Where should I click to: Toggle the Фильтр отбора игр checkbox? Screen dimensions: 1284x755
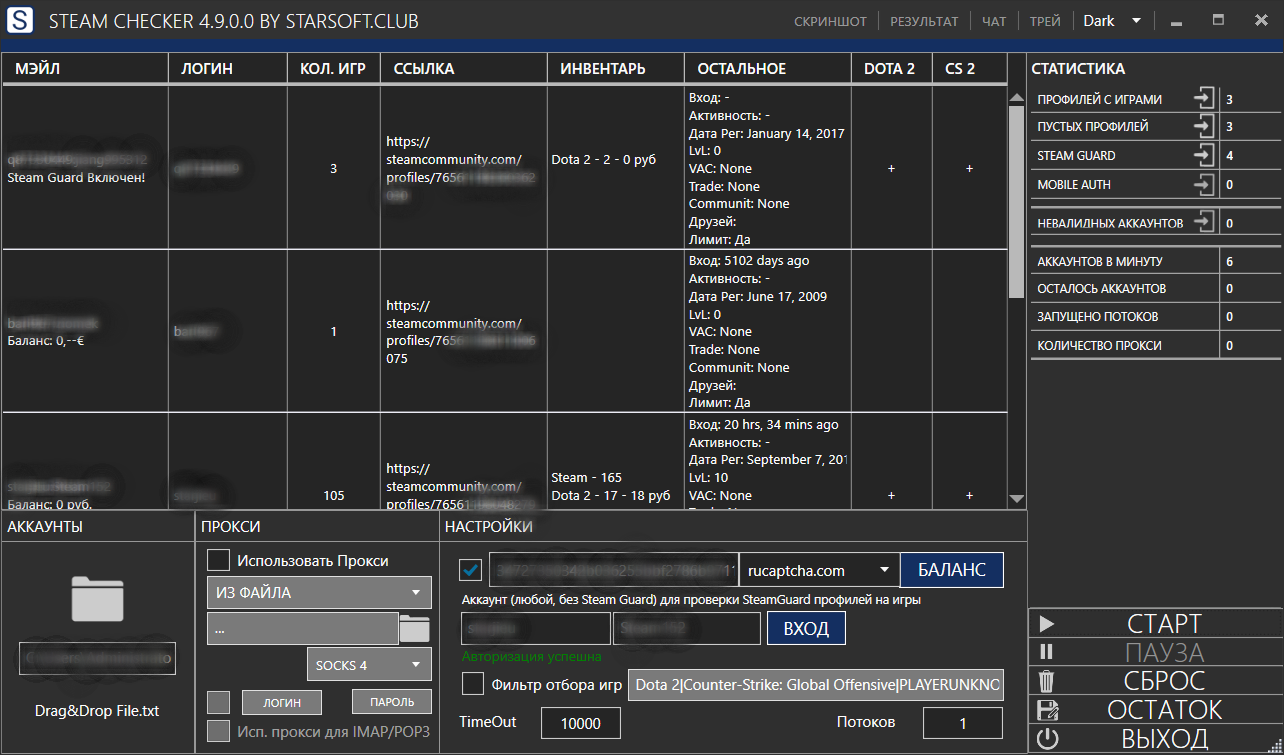coord(473,685)
